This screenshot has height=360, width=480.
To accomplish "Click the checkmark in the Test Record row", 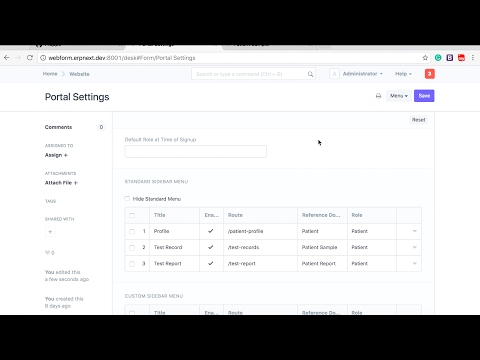I will click(x=211, y=247).
